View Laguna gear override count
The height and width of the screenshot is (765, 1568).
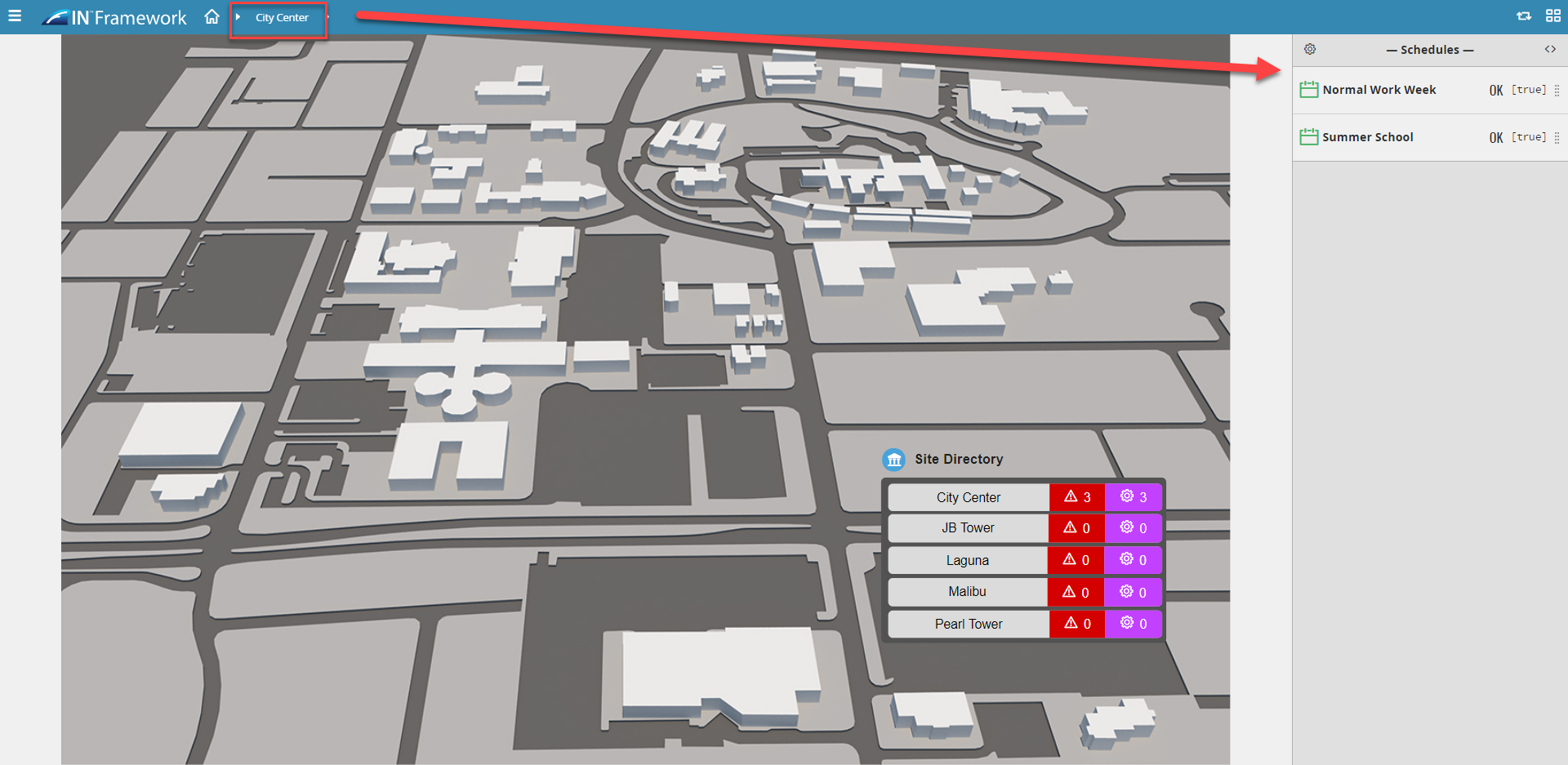coord(1133,560)
